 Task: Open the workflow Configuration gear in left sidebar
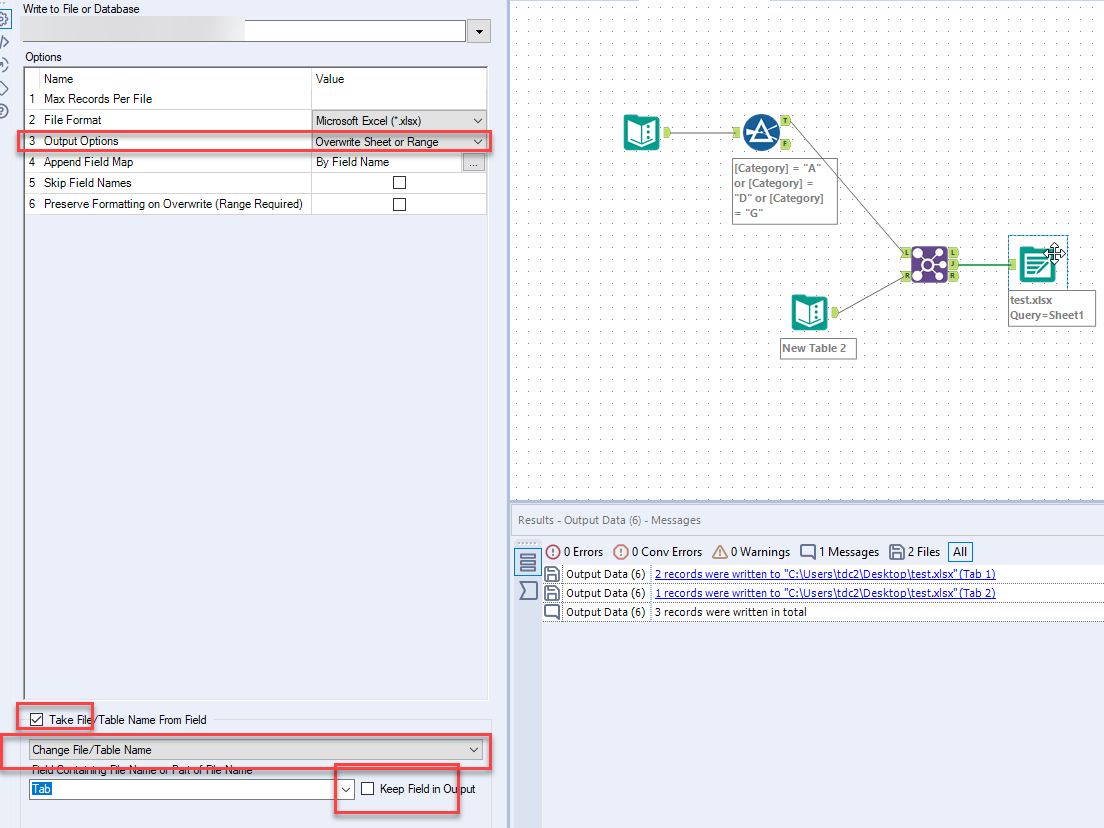[x=8, y=19]
